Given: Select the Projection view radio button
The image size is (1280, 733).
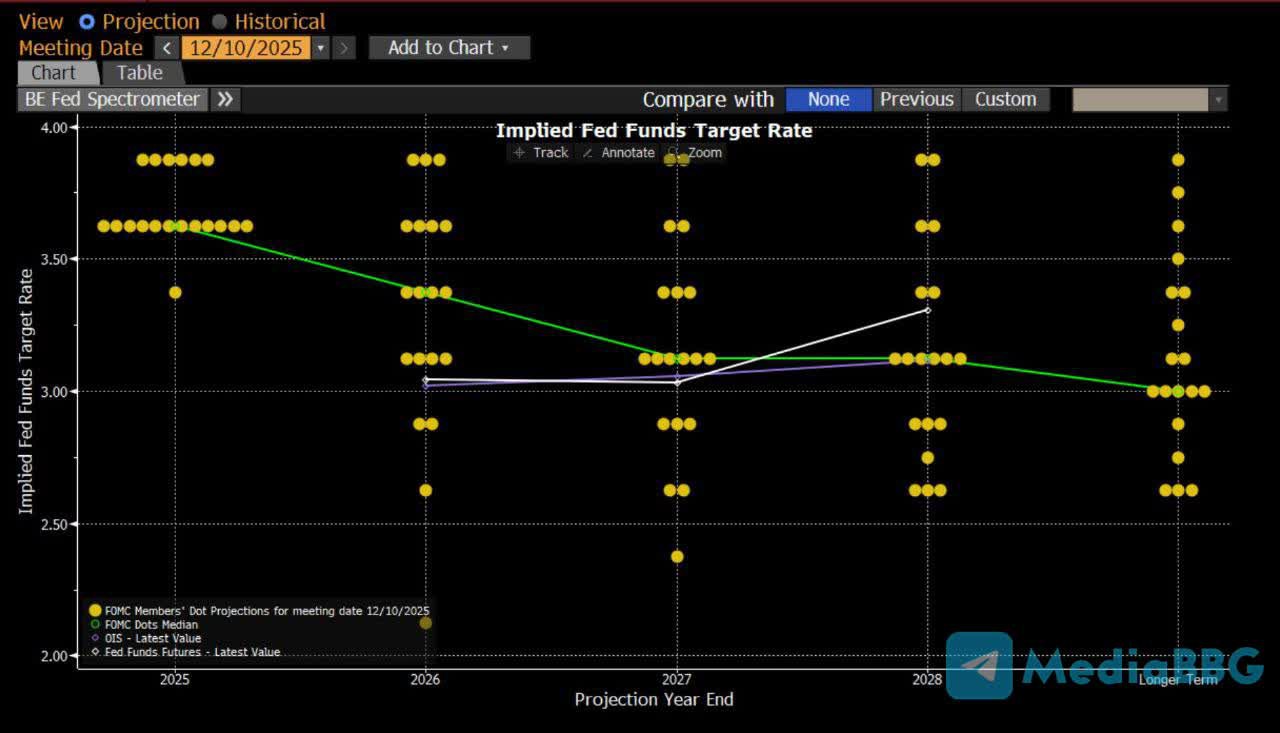Looking at the screenshot, I should pos(87,22).
